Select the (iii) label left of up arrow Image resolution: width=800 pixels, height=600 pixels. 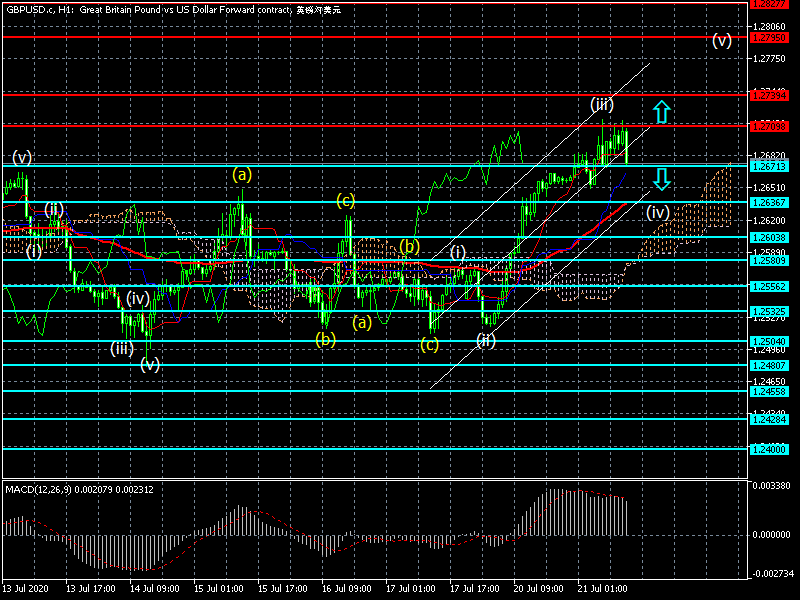coord(601,104)
